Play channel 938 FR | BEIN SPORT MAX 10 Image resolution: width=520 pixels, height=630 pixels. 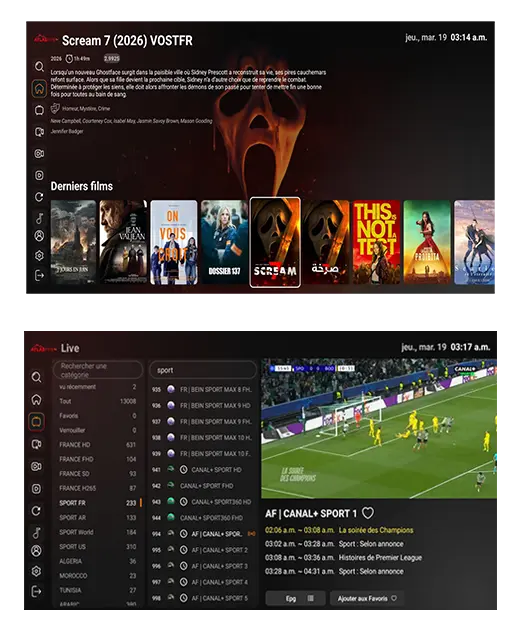pyautogui.click(x=203, y=438)
